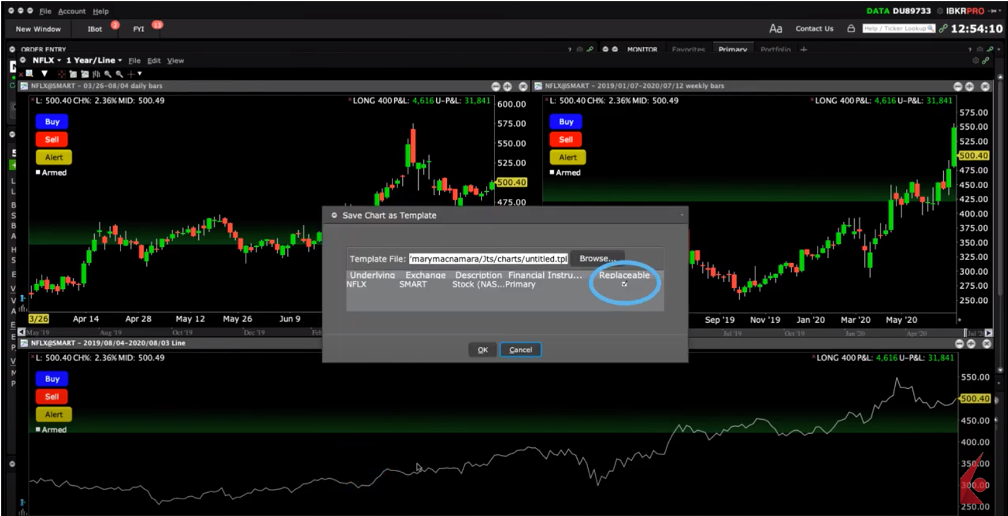Toggle the Replaceable checkbox in the dialog
This screenshot has width=1008, height=516.
(624, 285)
